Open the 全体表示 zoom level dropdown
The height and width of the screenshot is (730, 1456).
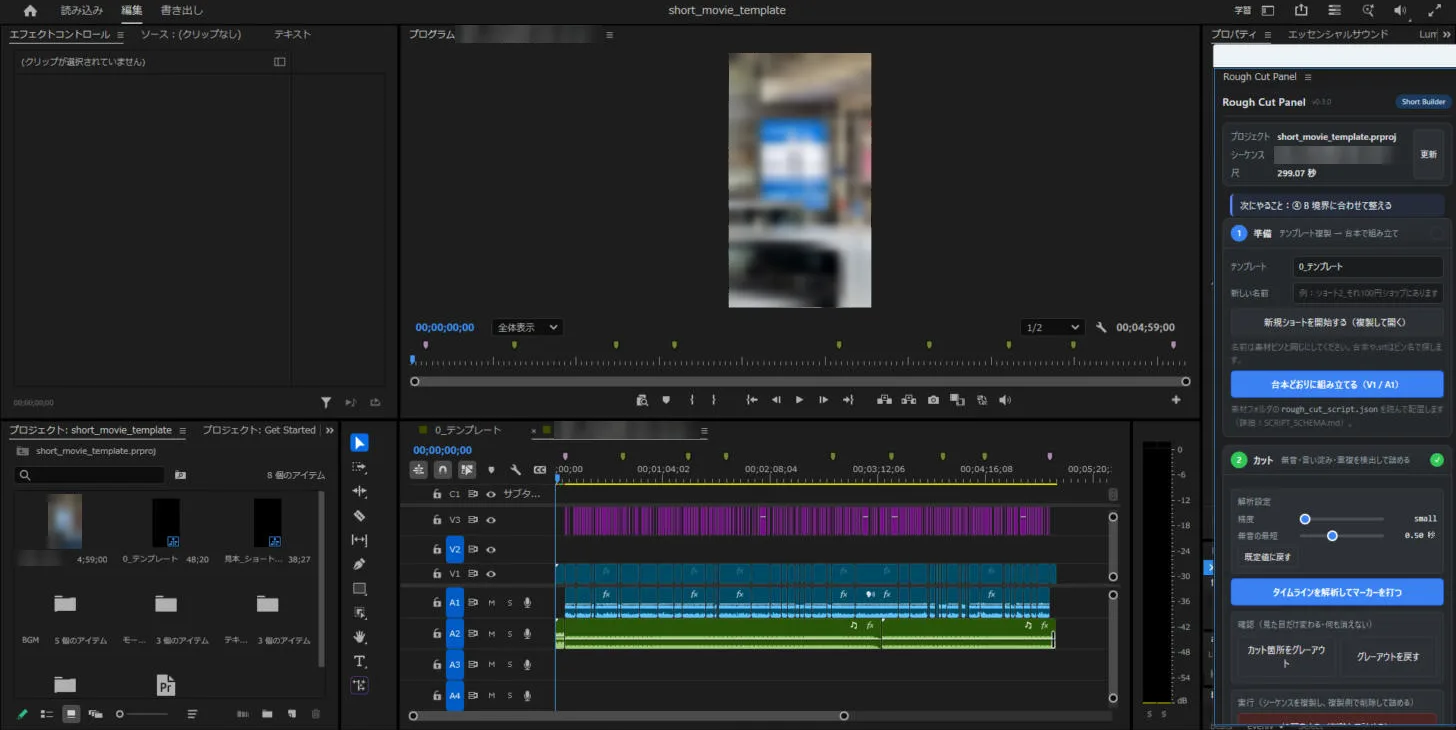tap(527, 327)
